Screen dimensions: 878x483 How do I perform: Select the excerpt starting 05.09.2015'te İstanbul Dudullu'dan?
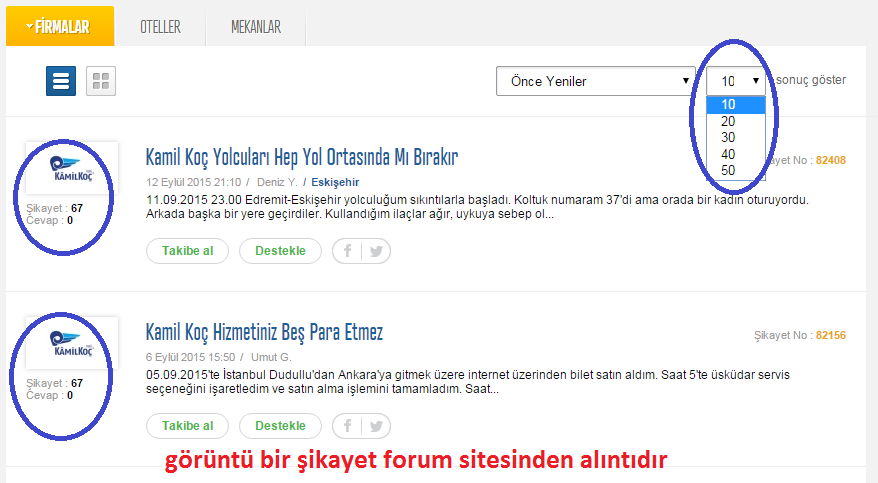click(468, 382)
